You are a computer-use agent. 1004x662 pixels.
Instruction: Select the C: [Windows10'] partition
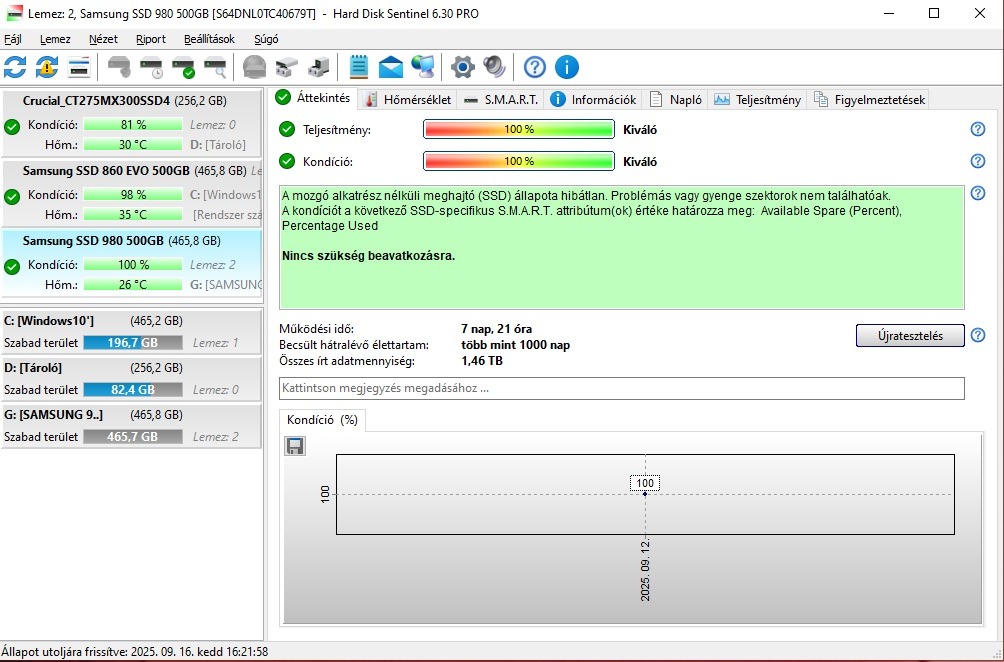(131, 331)
